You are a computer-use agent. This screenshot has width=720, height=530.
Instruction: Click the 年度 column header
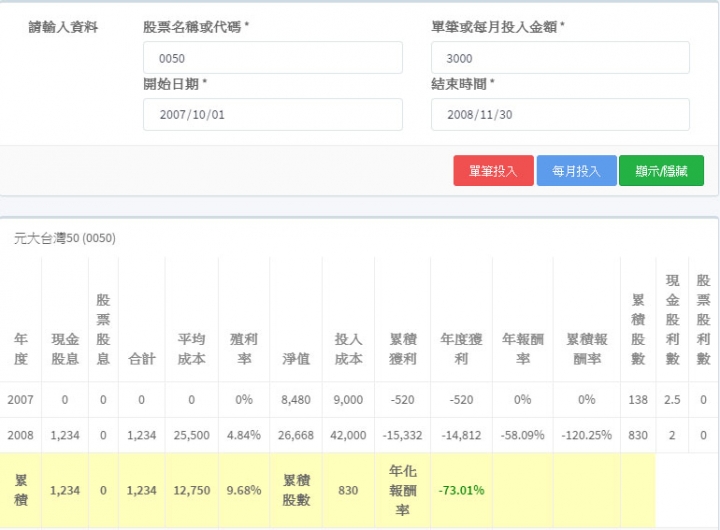21,349
